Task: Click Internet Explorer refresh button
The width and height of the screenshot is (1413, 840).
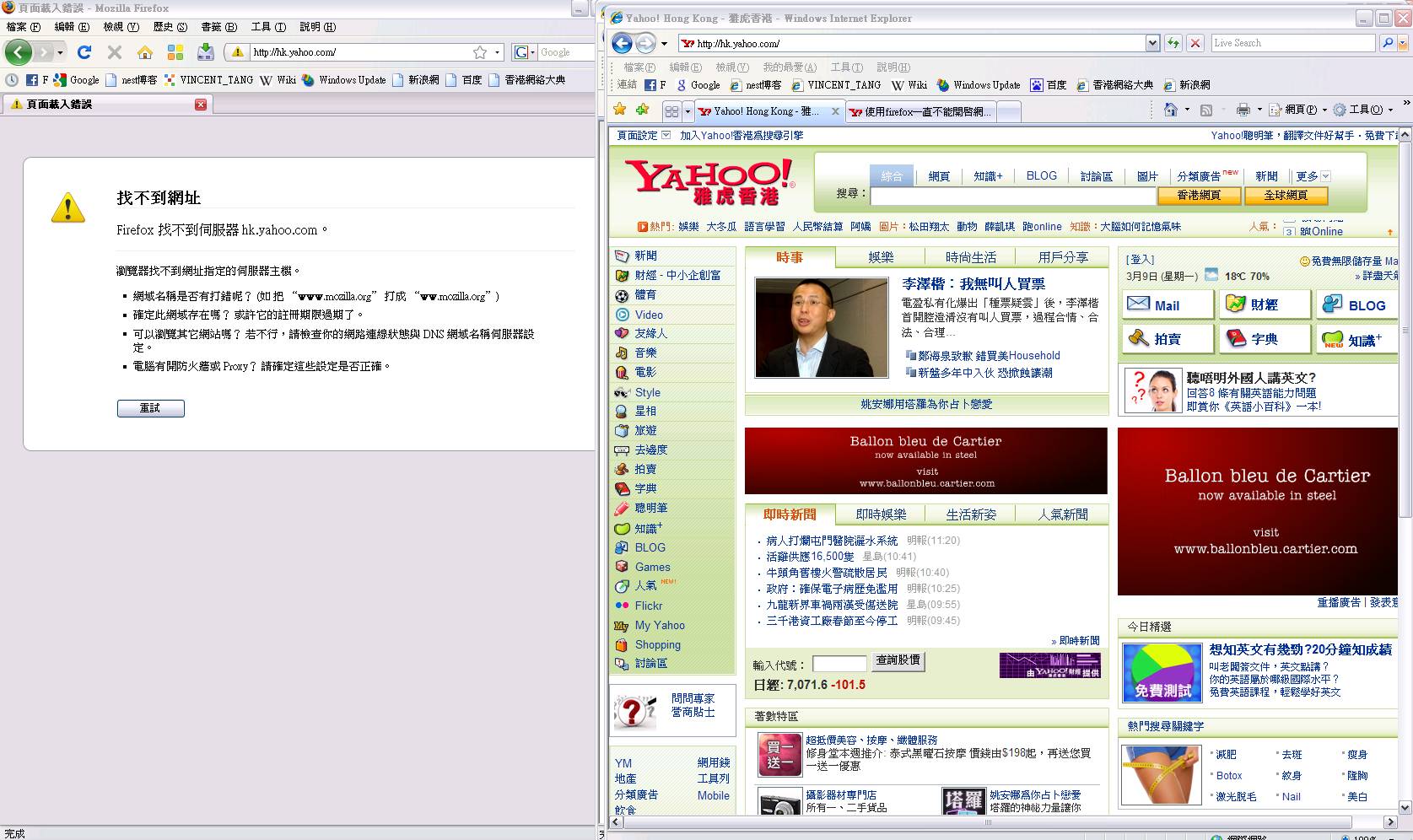Action: pos(1173,43)
